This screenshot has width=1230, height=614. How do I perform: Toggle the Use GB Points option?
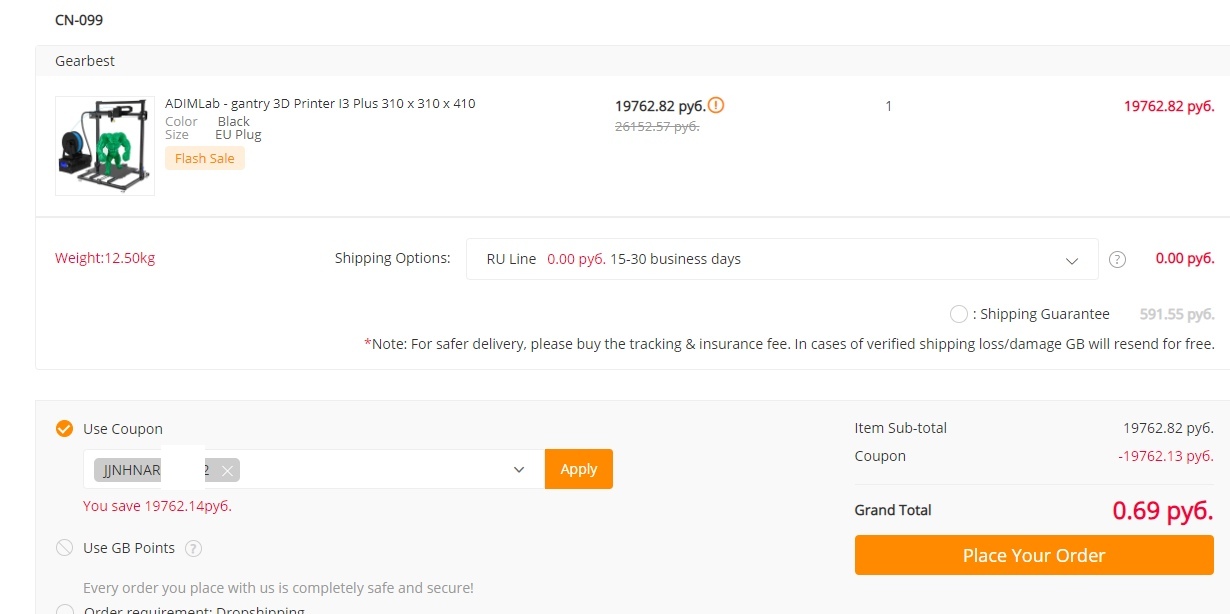pyautogui.click(x=65, y=548)
